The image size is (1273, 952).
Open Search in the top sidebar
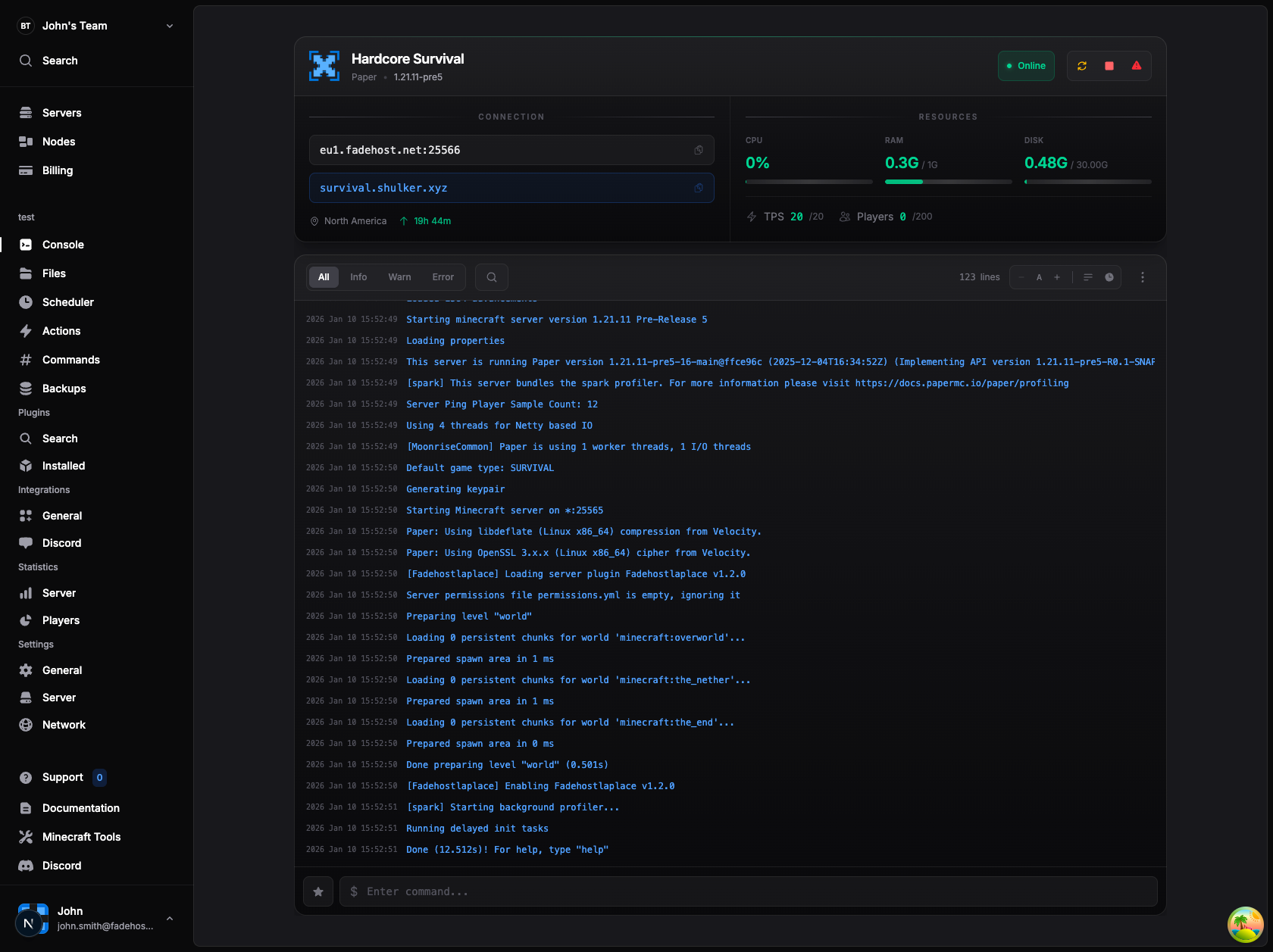pos(96,61)
